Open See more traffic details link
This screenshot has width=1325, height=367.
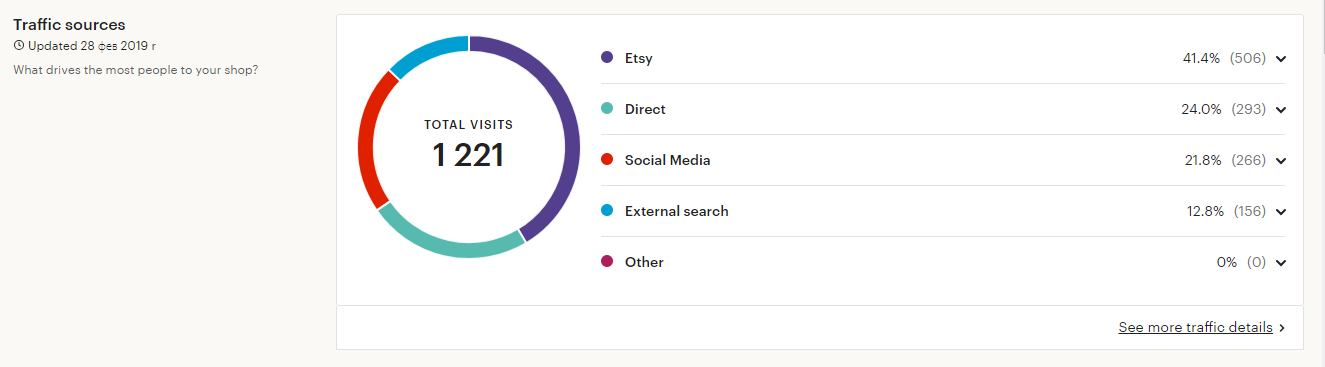point(1195,327)
